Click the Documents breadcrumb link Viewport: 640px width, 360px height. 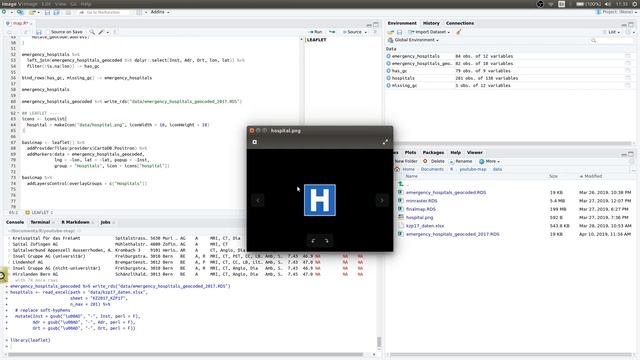pos(432,169)
